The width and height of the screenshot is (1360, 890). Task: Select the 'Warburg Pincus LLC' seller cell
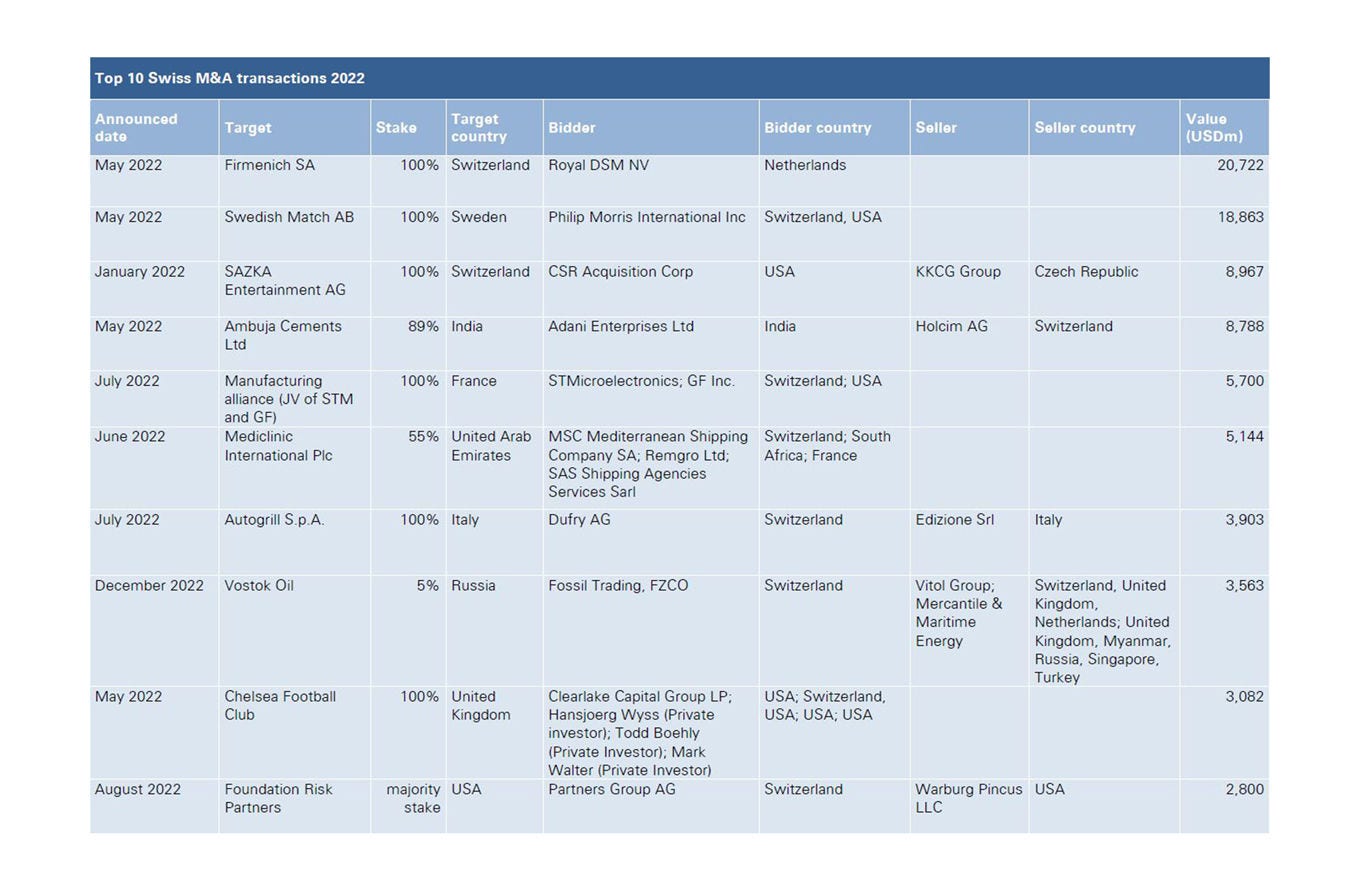[x=968, y=798]
